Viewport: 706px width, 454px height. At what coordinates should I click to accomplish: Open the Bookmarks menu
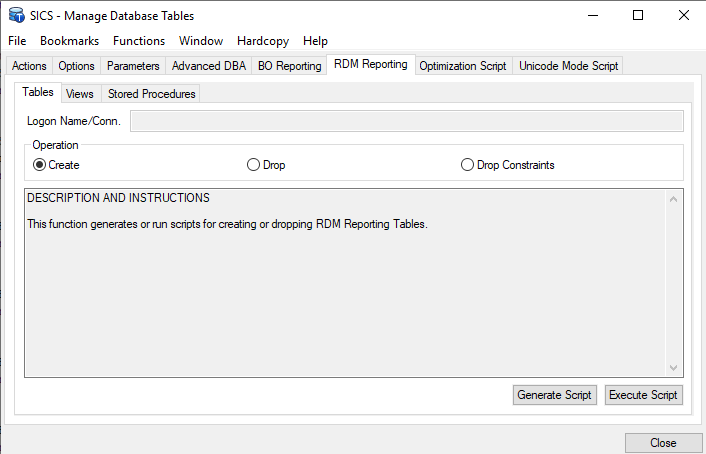(70, 41)
